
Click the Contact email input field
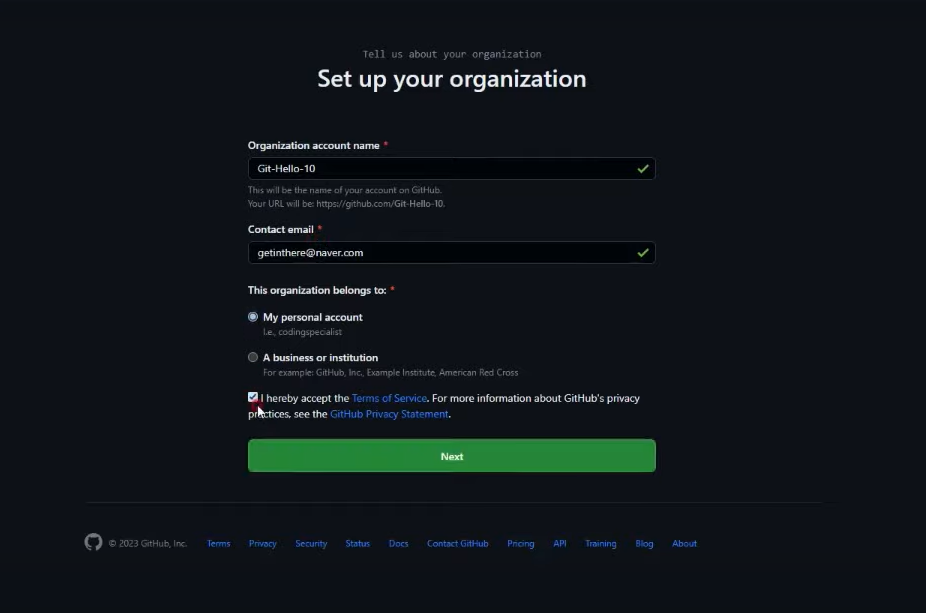tap(452, 253)
